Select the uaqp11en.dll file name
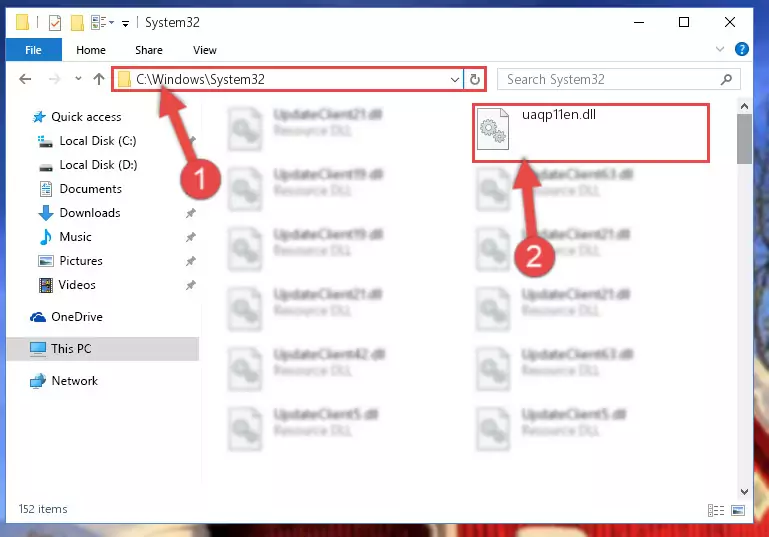 (559, 115)
